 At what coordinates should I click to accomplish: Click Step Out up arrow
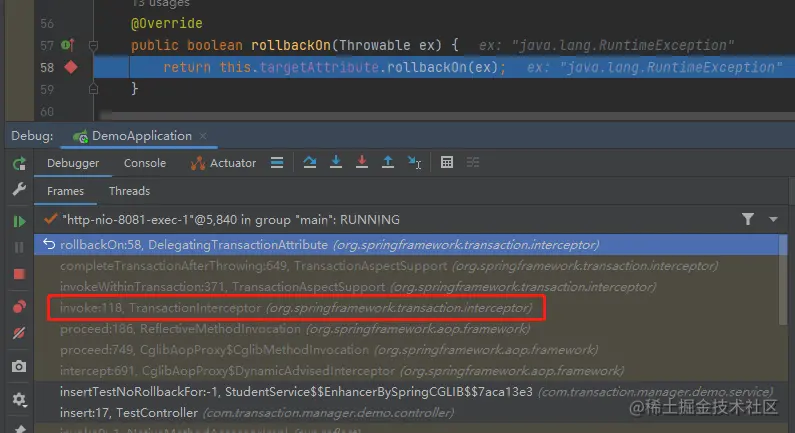(388, 162)
